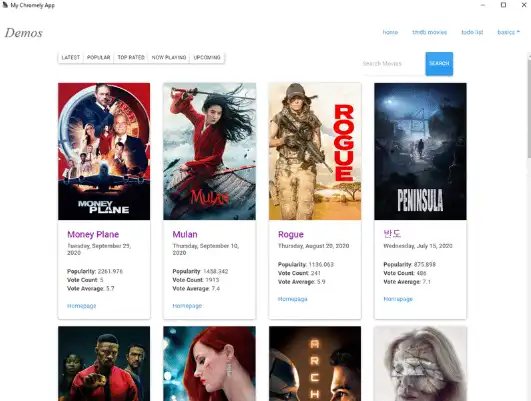Open the Mulan poster image
Viewport: 531px width, 401px height.
click(x=209, y=151)
